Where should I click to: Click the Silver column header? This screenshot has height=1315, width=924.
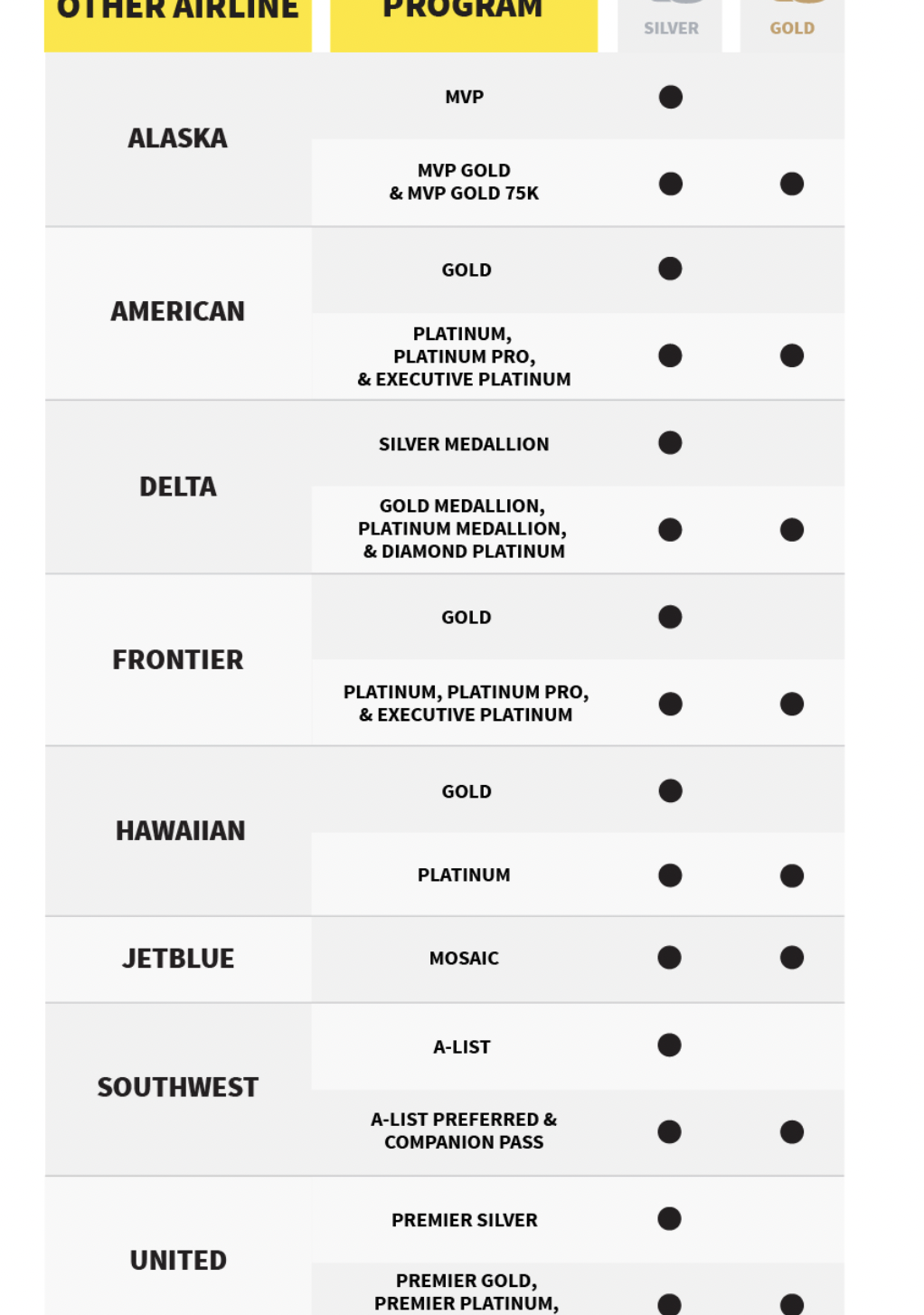[x=671, y=27]
